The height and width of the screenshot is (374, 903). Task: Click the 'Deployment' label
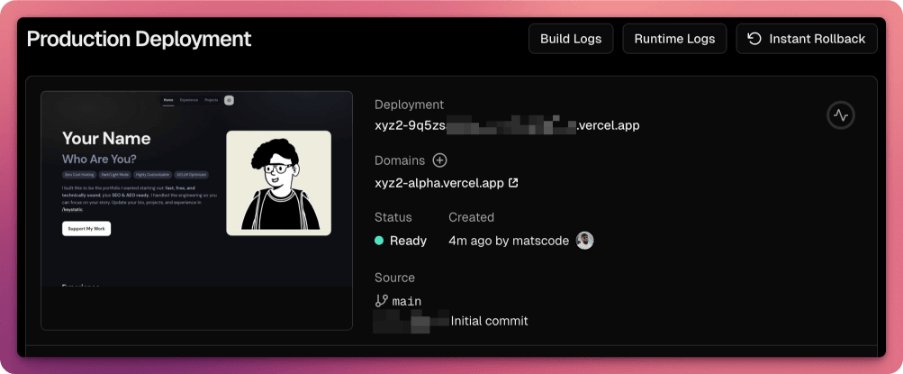409,104
